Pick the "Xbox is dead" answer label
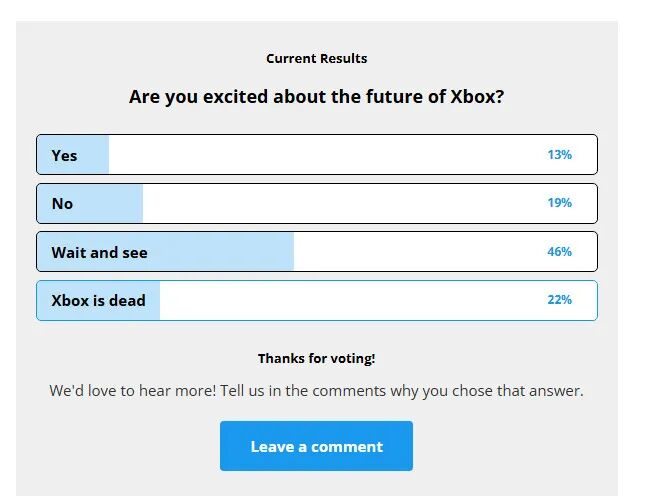Image resolution: width=651 pixels, height=497 pixels. 98,300
